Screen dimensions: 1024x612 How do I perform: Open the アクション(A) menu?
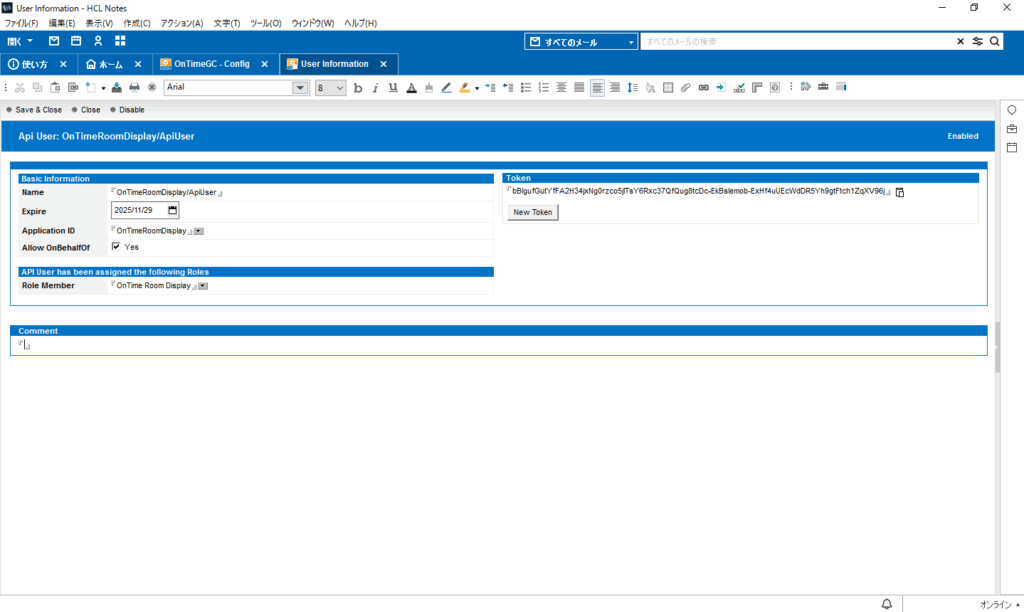tap(181, 23)
